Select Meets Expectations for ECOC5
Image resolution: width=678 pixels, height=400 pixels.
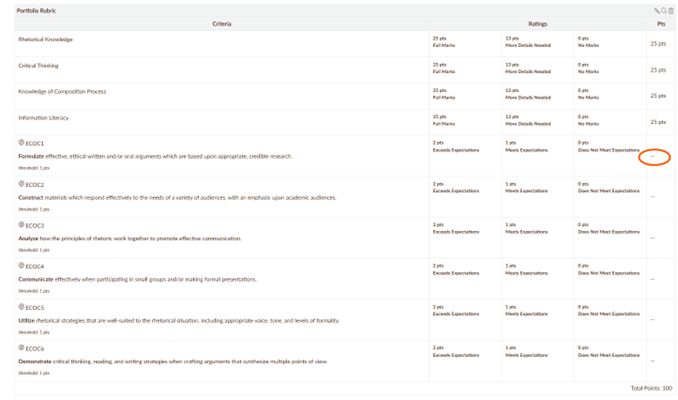click(526, 314)
